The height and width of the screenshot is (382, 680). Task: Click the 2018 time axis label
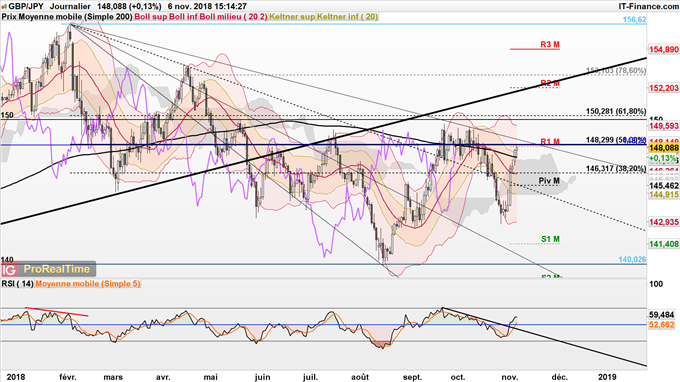[16, 377]
